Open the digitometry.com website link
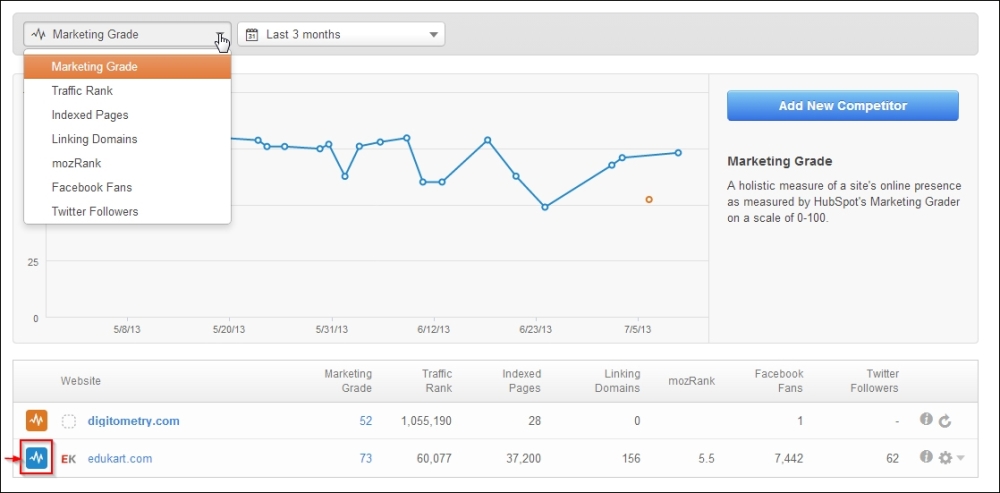The image size is (1000, 493). [134, 421]
